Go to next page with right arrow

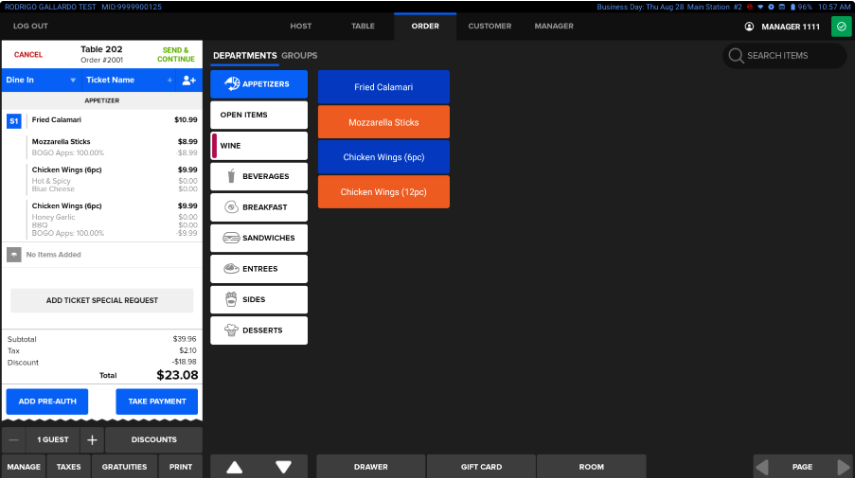pos(843,467)
